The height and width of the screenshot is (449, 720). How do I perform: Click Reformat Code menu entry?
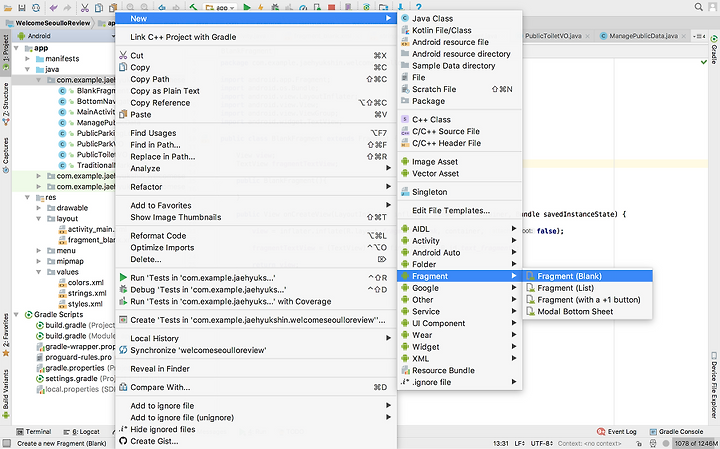coord(256,236)
